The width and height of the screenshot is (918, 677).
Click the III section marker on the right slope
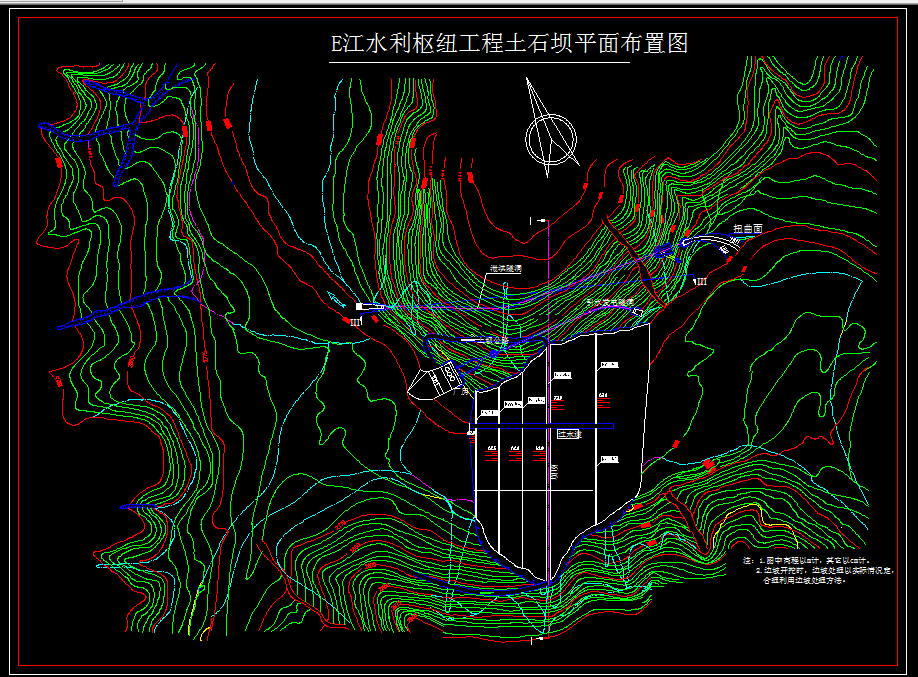point(700,281)
